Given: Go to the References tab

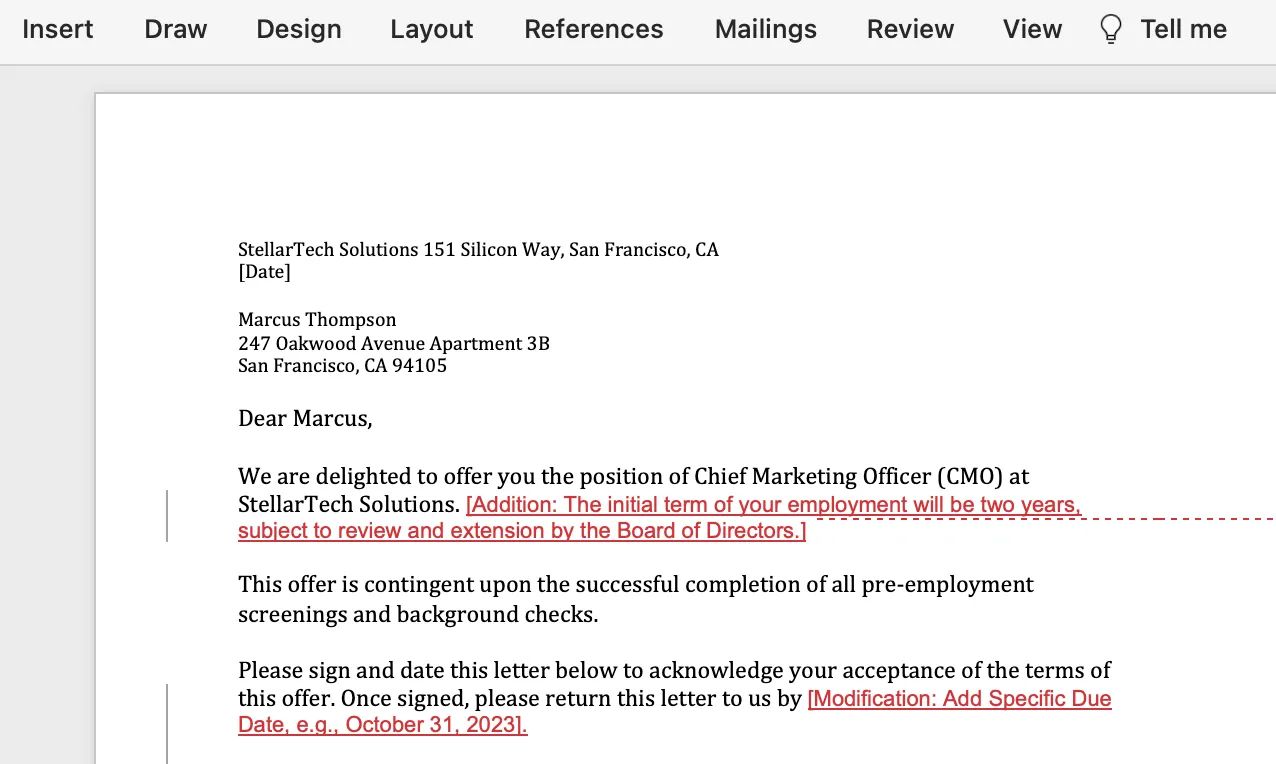Looking at the screenshot, I should coord(593,29).
